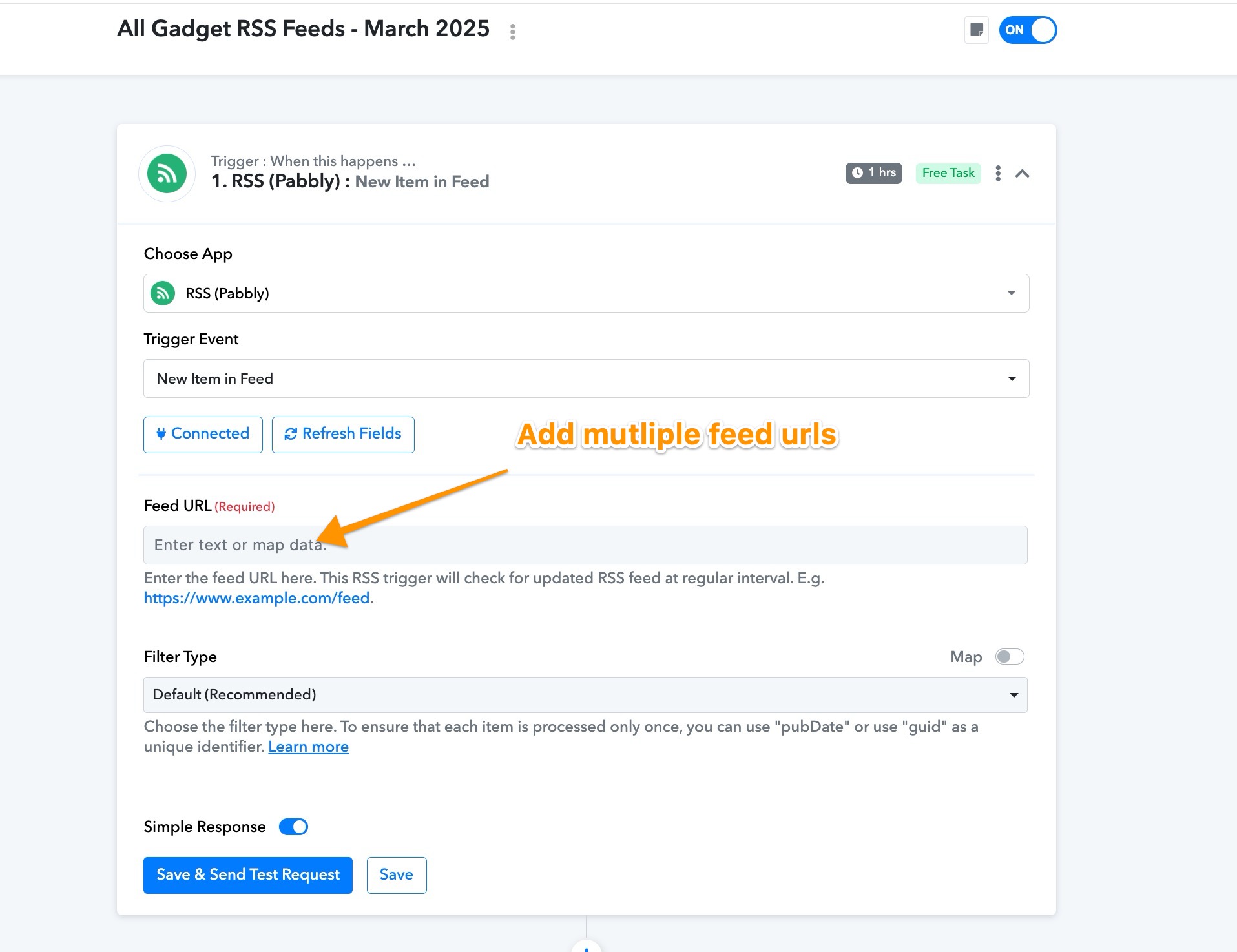The height and width of the screenshot is (952, 1237).
Task: Click the RSS icon in Choose App field
Action: click(x=163, y=293)
